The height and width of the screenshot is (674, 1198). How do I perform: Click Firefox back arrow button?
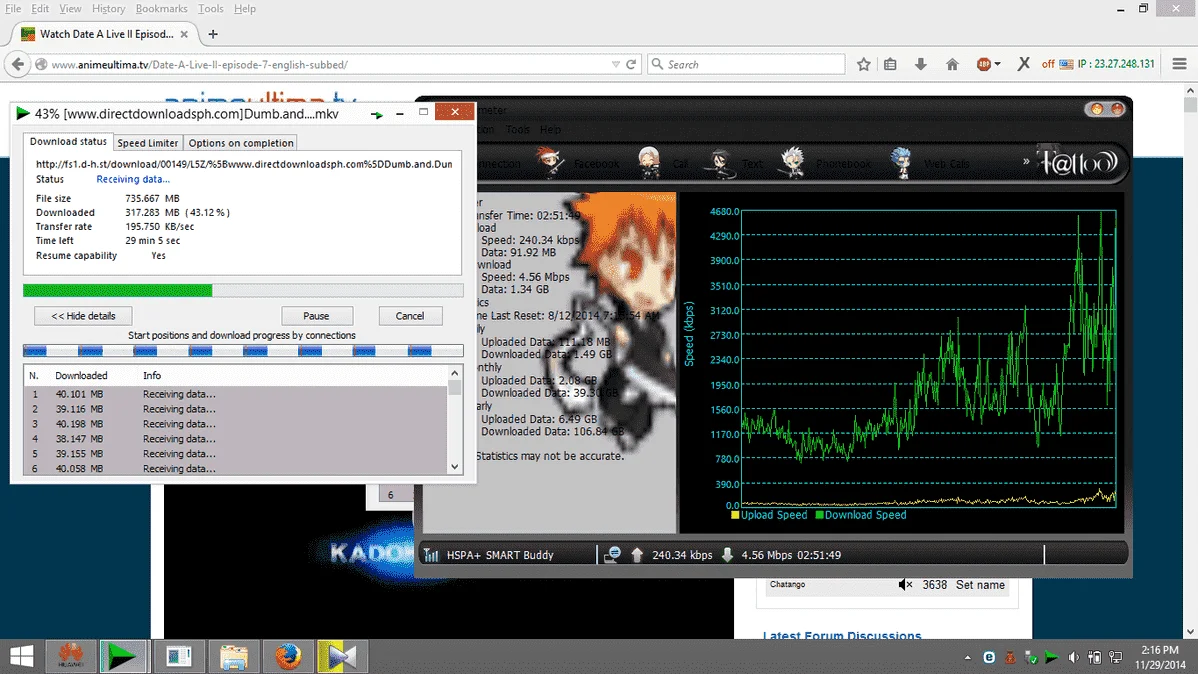click(18, 64)
